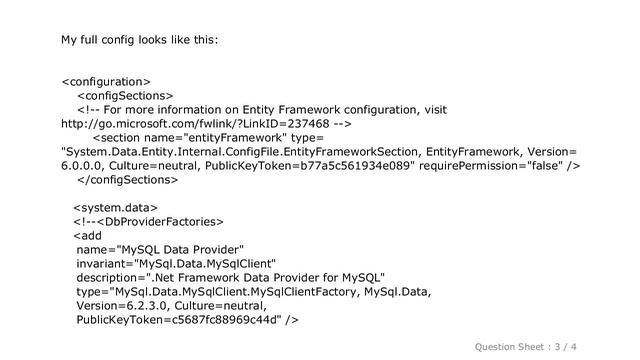
Task: Click the go.microsoft.com fwlink URL
Action: pyautogui.click(x=195, y=124)
